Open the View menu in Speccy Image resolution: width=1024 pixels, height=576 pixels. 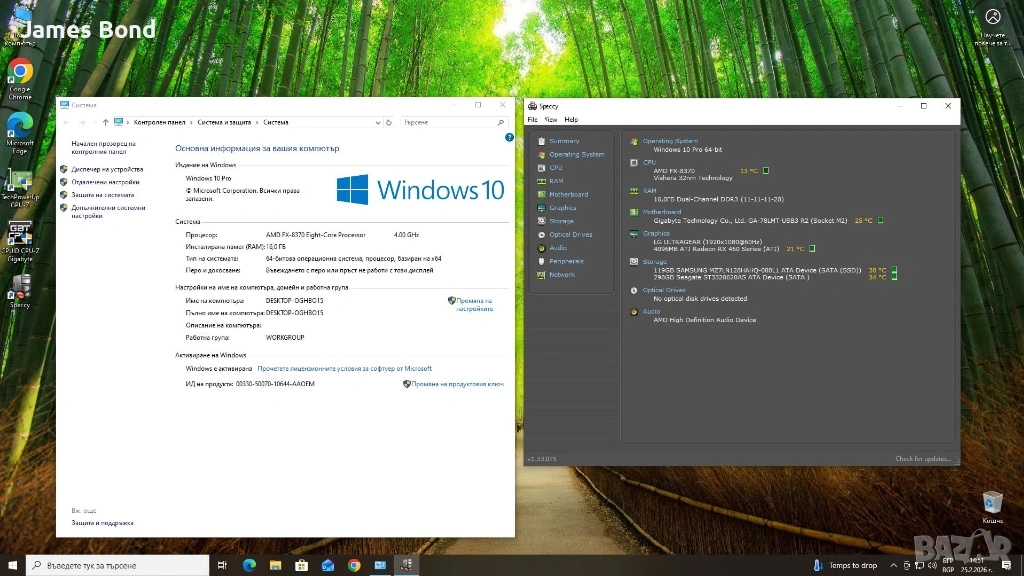click(x=551, y=119)
